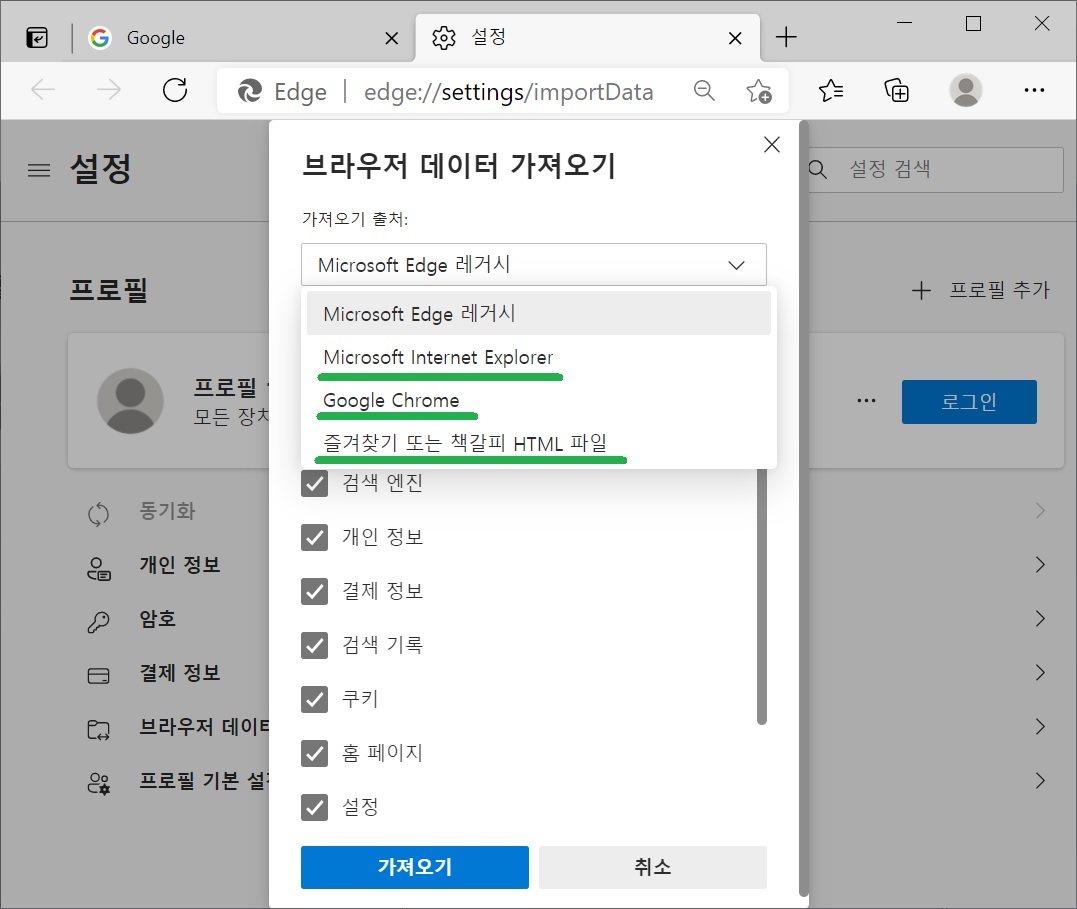Click the 암호 key icon
Viewport: 1077px width, 909px height.
[98, 621]
